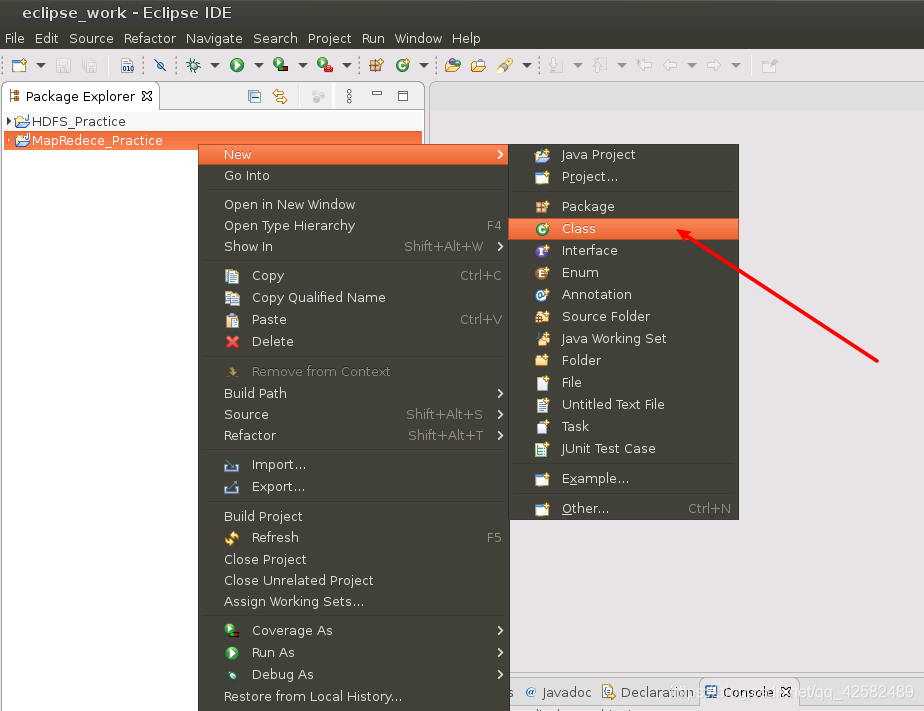Image resolution: width=924 pixels, height=711 pixels.
Task: Open Package Explorer View Menu dots
Action: pyautogui.click(x=349, y=96)
